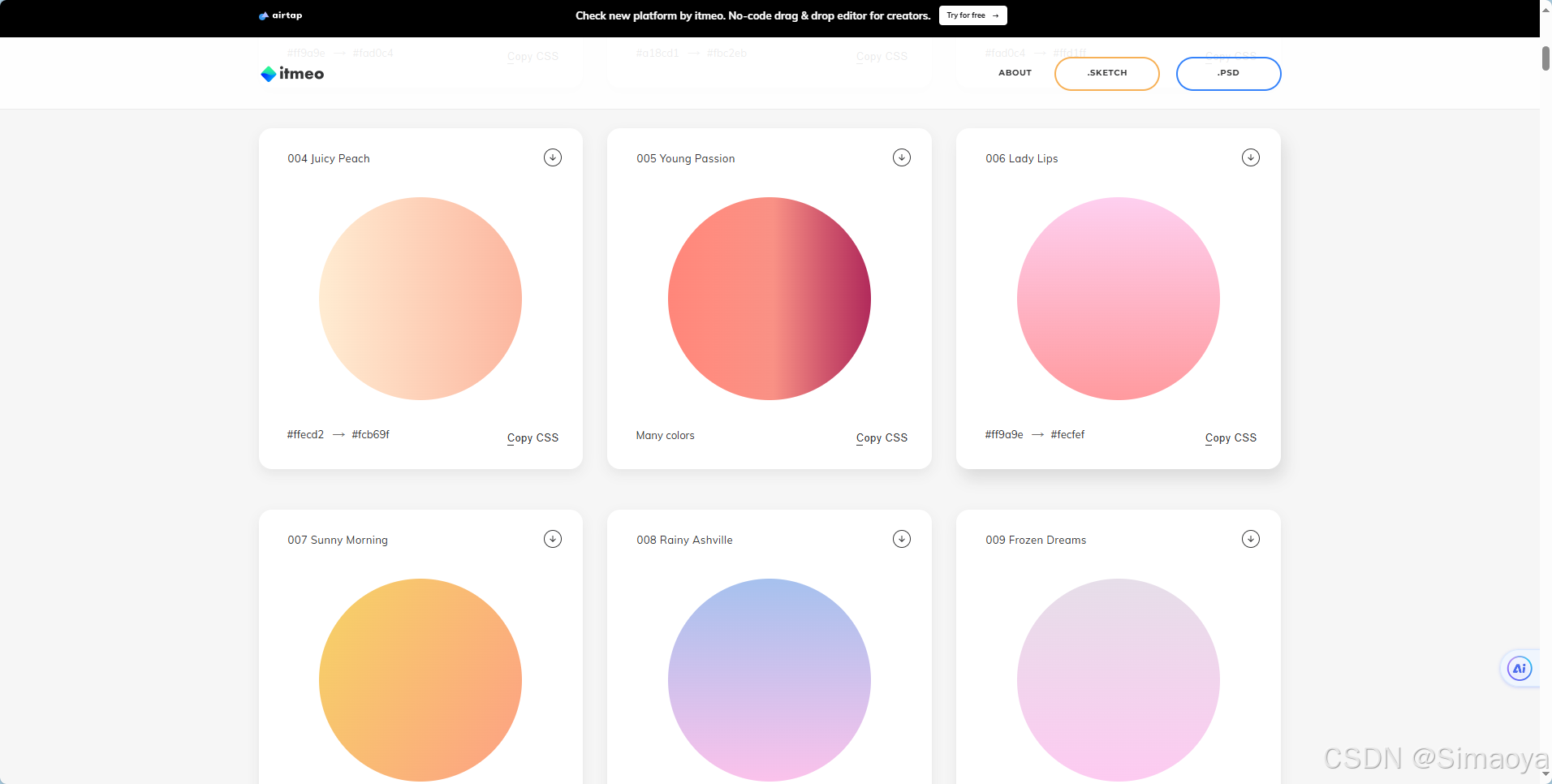Image resolution: width=1552 pixels, height=784 pixels.
Task: Click the page vertical scrollbar thumb
Action: pyautogui.click(x=1546, y=58)
